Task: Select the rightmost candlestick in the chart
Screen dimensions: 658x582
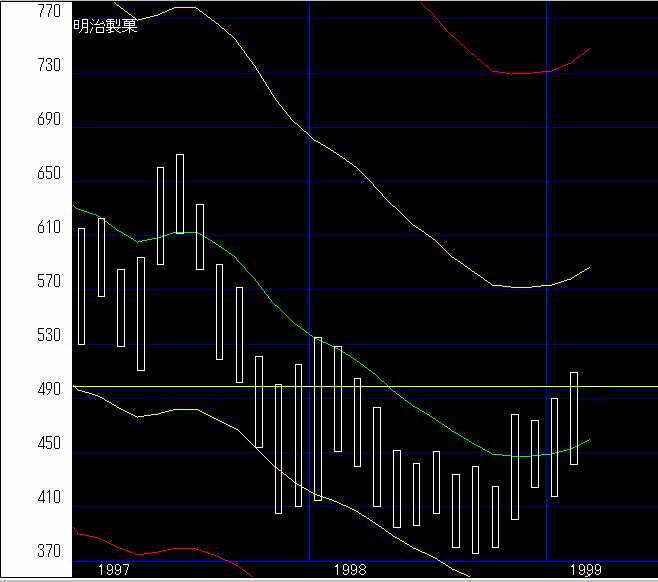Action: [x=574, y=418]
